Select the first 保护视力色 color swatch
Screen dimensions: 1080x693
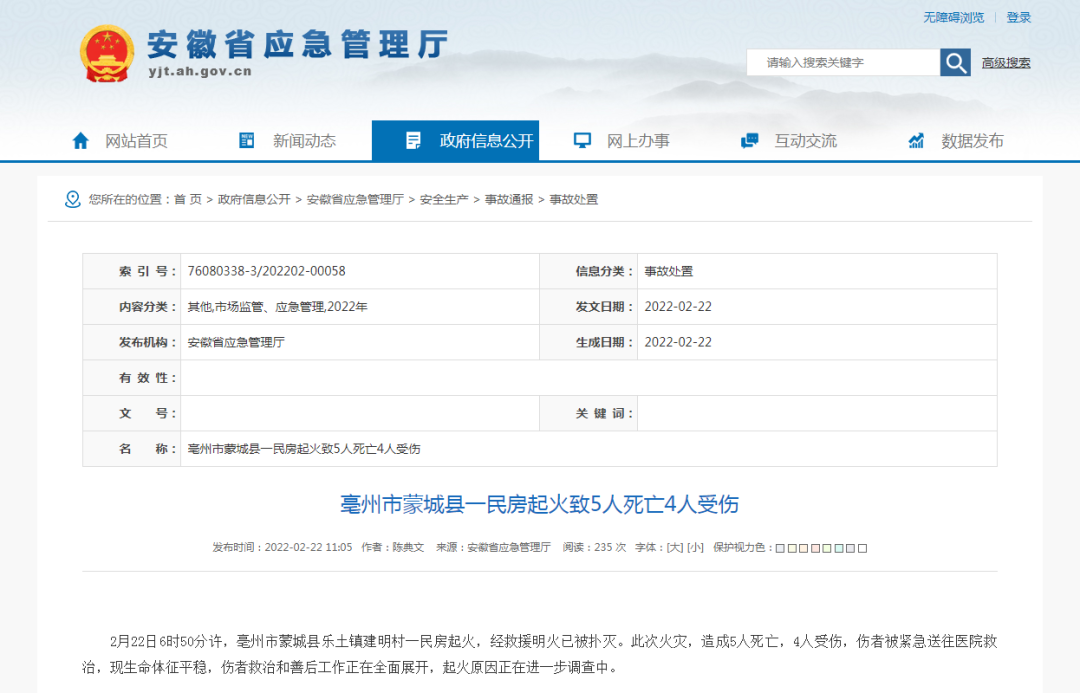coord(780,547)
